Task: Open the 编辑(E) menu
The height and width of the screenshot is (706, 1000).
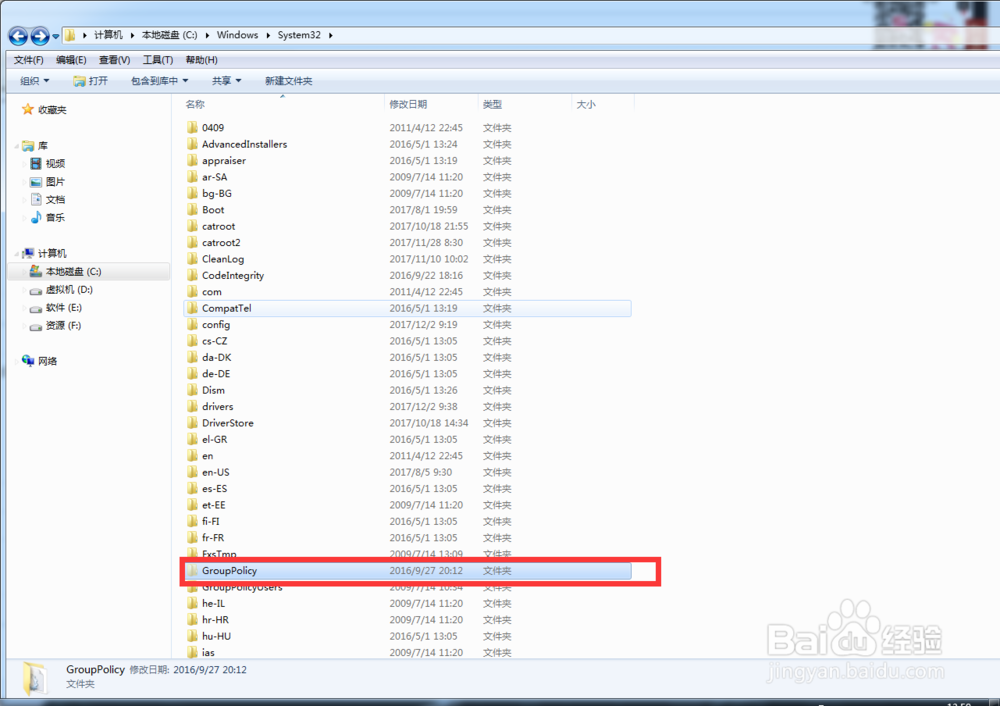Action: 71,60
